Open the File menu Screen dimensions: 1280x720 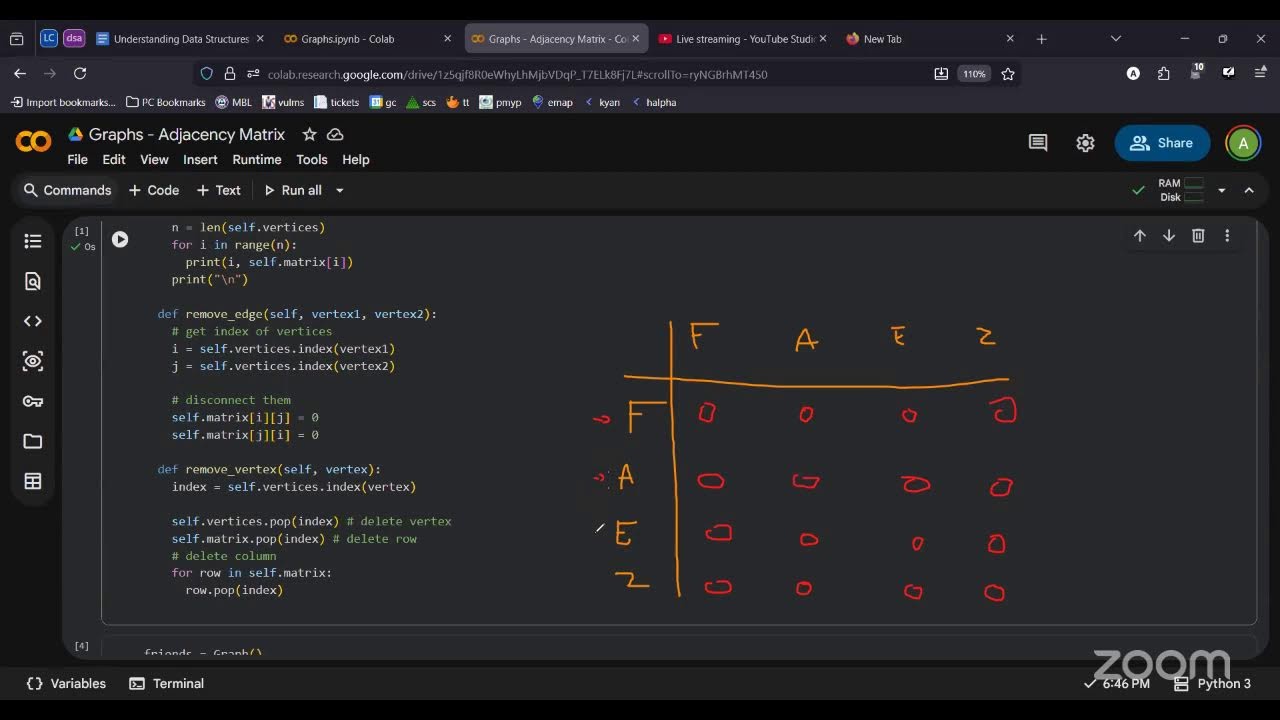coord(77,159)
